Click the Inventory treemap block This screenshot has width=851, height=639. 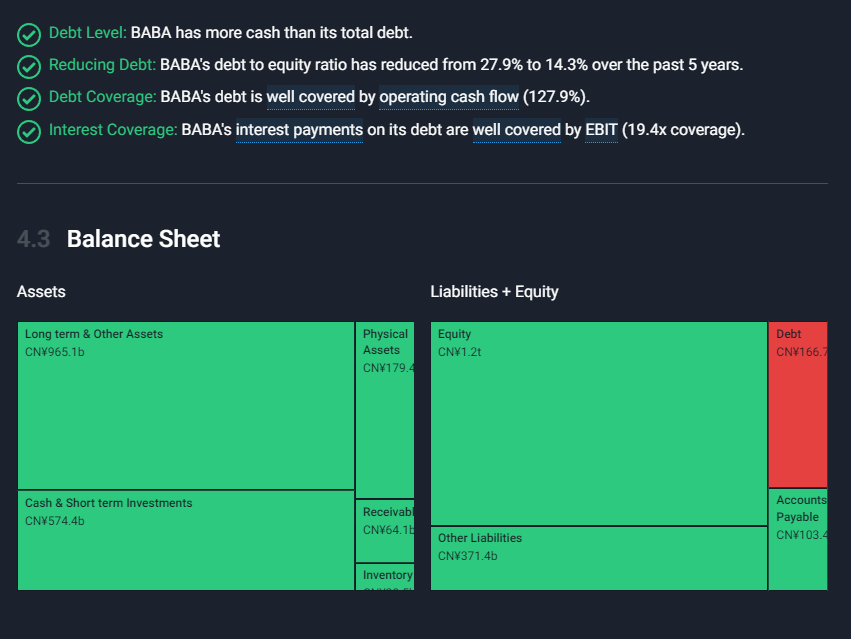tap(385, 577)
